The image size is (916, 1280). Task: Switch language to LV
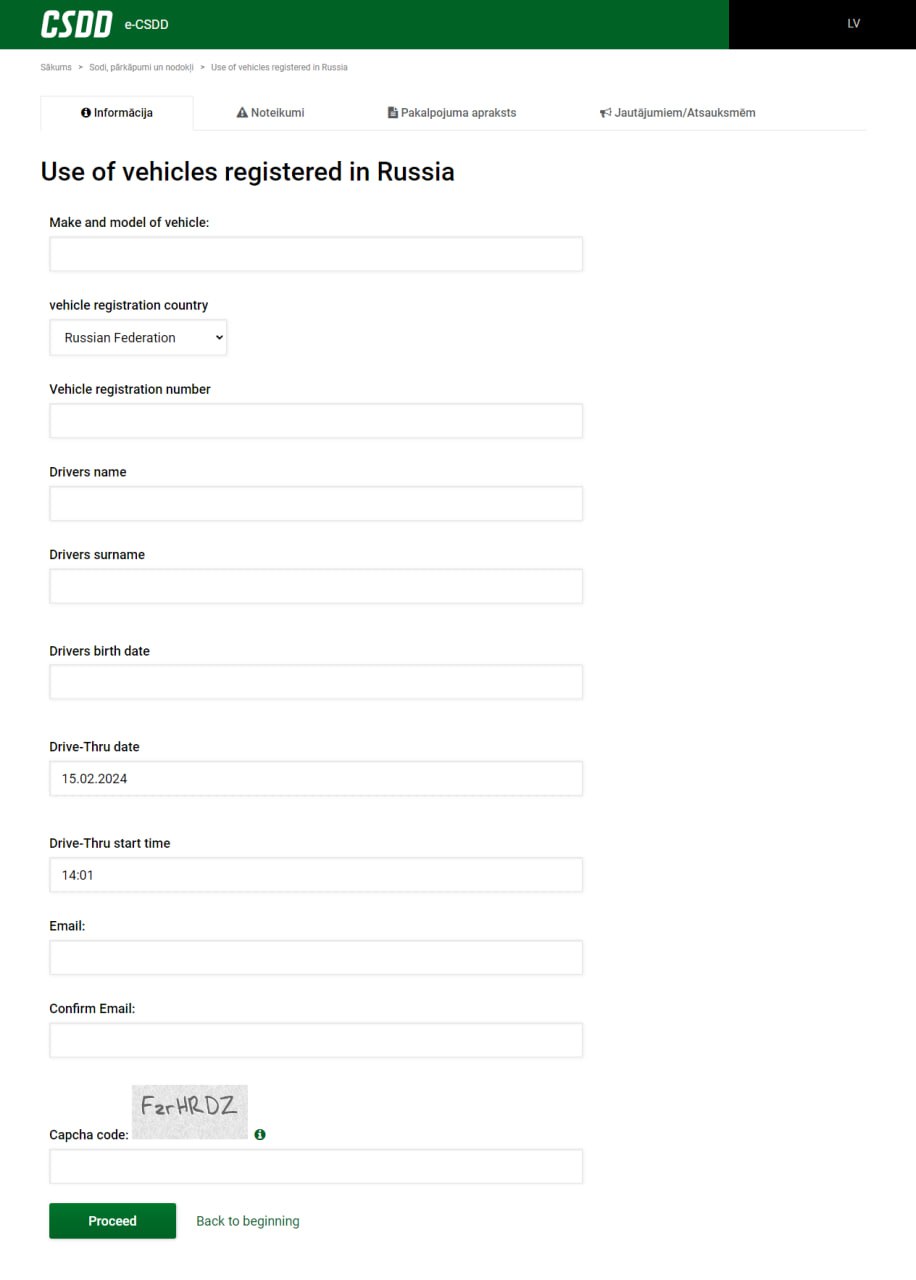pos(853,24)
